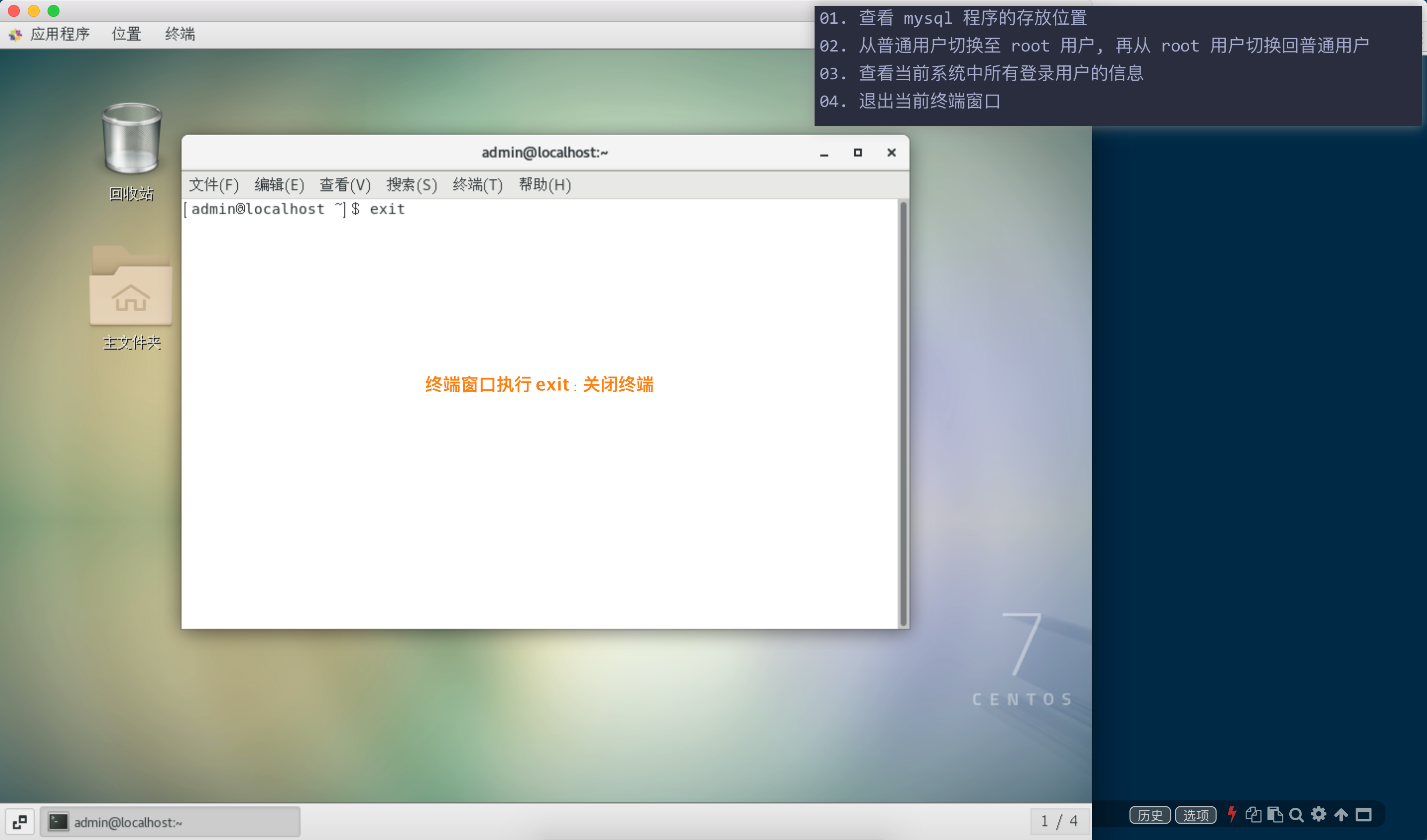Click the 历史 history button
This screenshot has height=840, width=1427.
point(1150,815)
